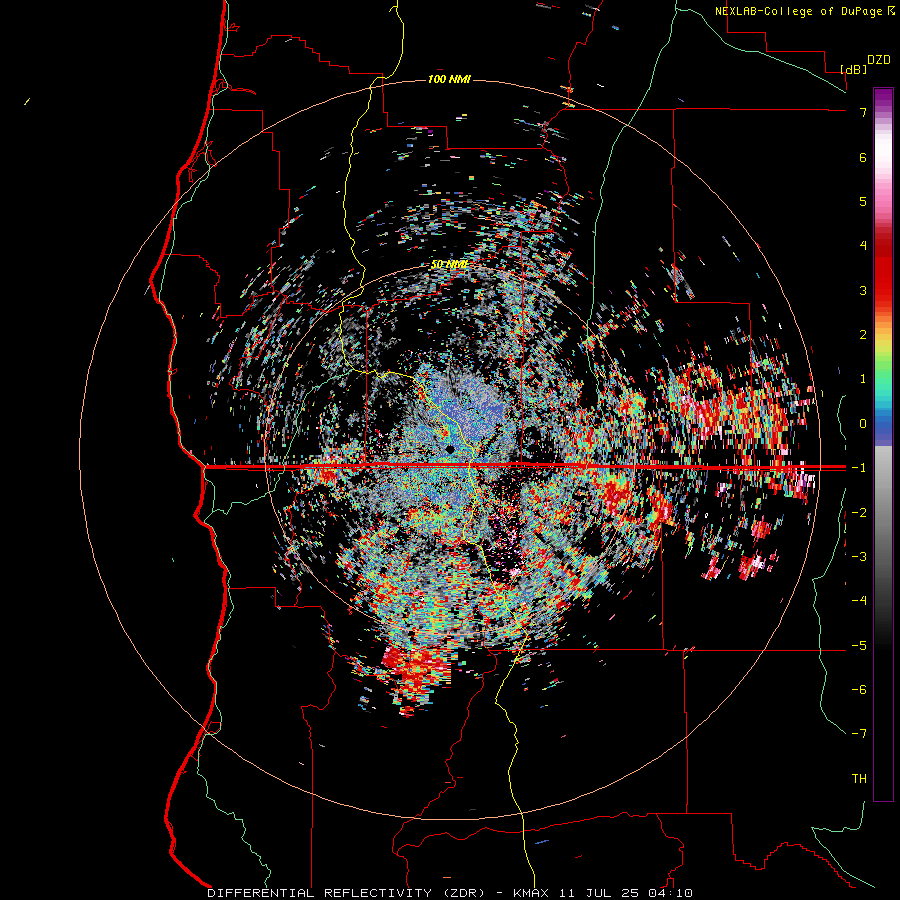Click the -7 value on color scale
Image resolution: width=900 pixels, height=900 pixels.
859,734
